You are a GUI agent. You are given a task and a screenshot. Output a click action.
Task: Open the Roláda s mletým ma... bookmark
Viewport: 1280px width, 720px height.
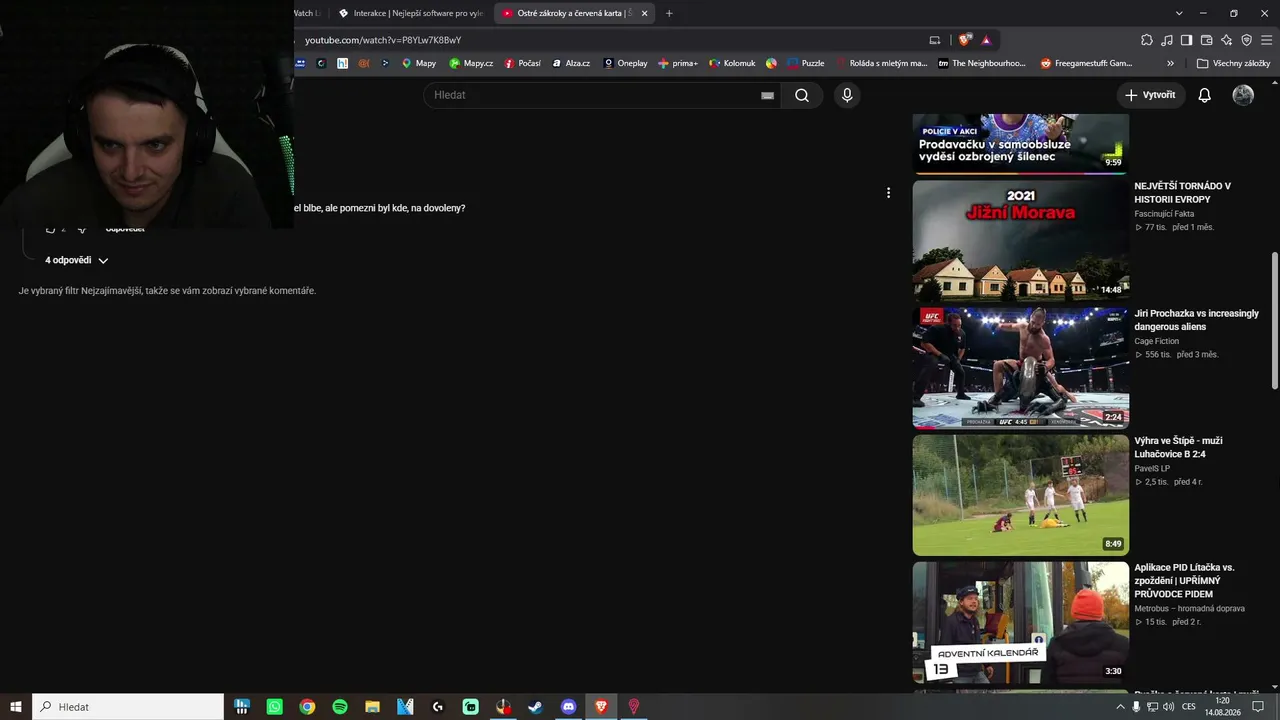[x=882, y=63]
